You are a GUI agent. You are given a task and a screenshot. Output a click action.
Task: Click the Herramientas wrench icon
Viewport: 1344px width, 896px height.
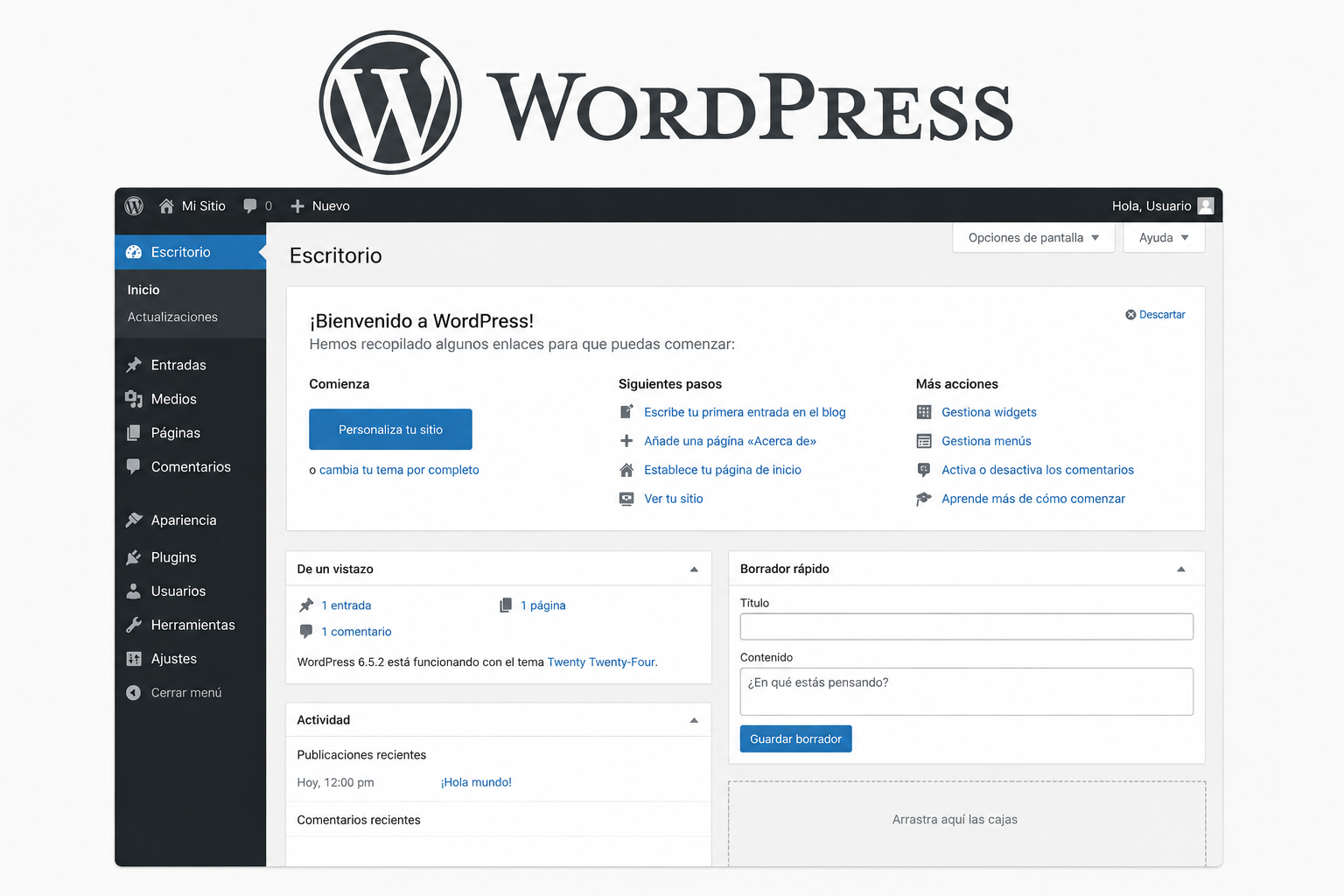[134, 625]
